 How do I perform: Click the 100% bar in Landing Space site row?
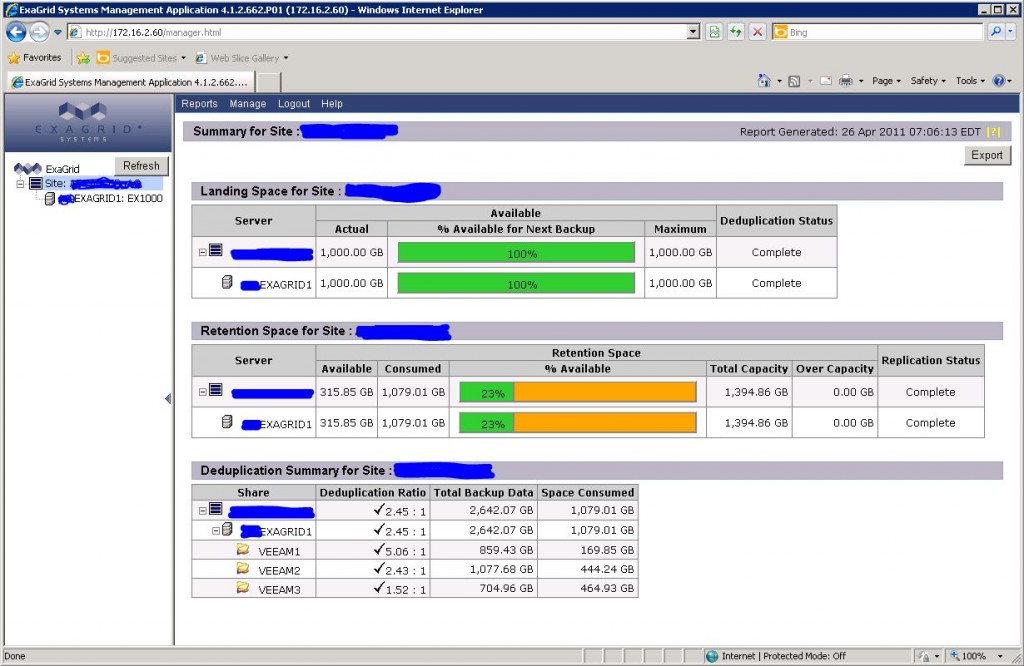pos(516,253)
